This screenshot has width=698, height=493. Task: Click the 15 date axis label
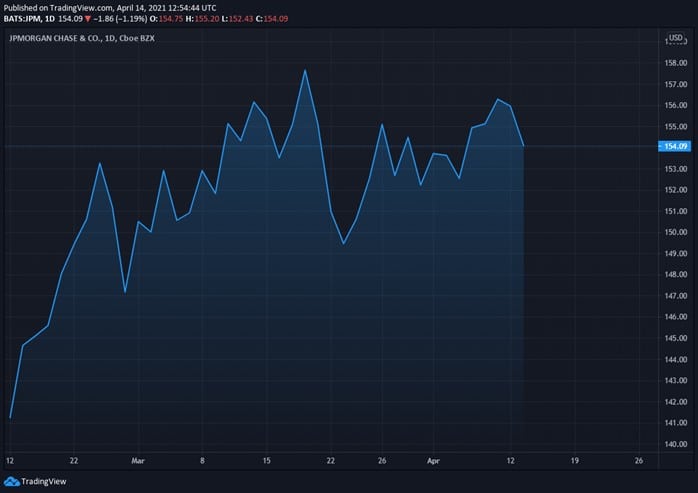coord(266,461)
